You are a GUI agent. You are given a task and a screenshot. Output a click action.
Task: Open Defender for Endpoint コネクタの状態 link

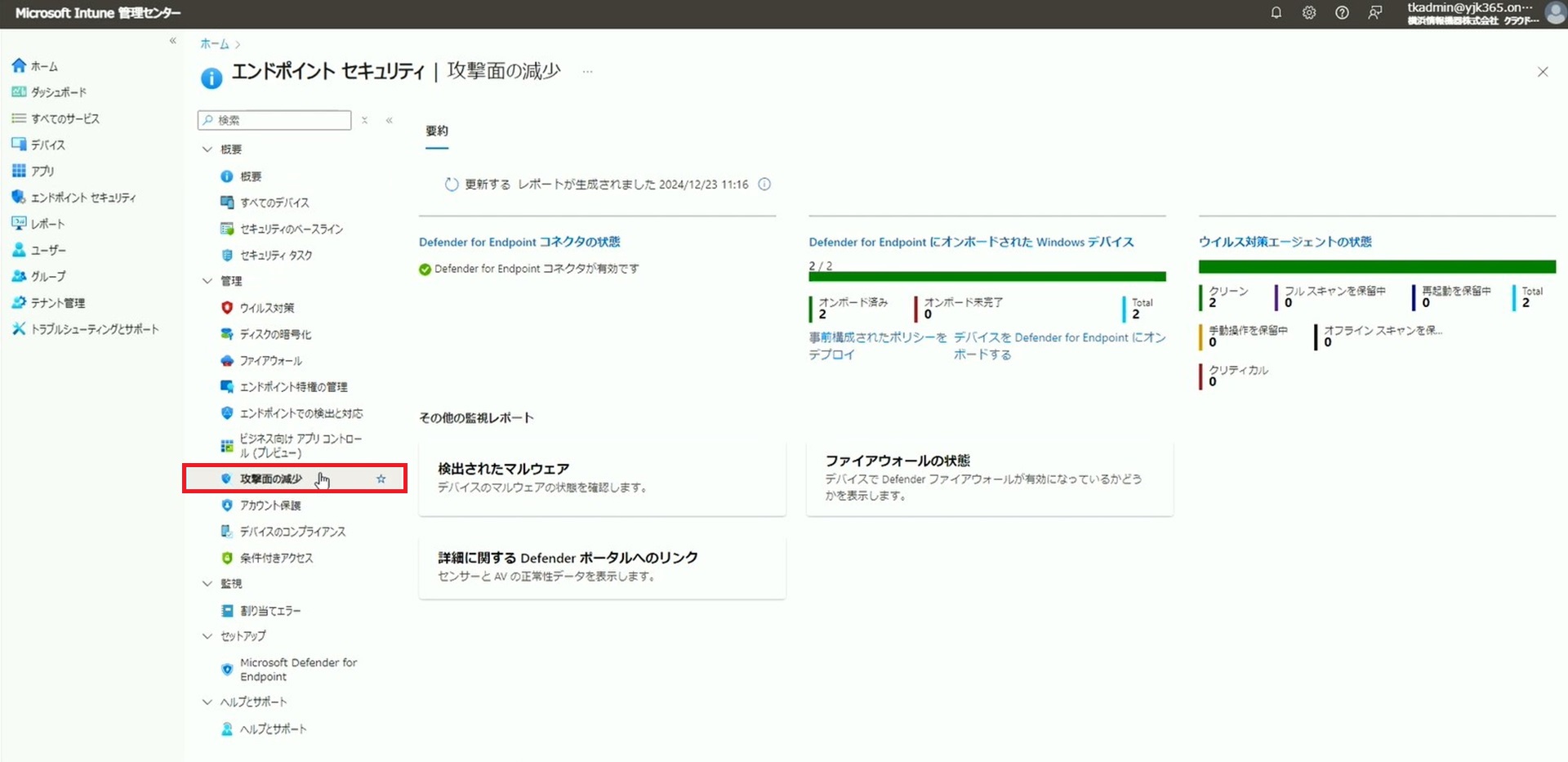[519, 242]
